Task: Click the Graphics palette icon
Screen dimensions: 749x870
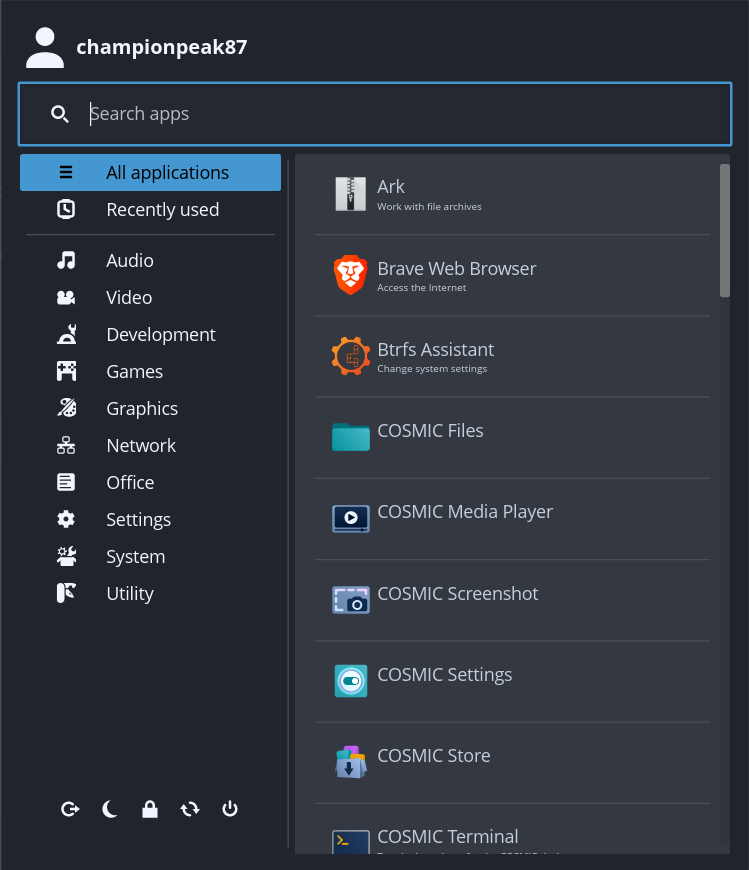Action: click(66, 408)
